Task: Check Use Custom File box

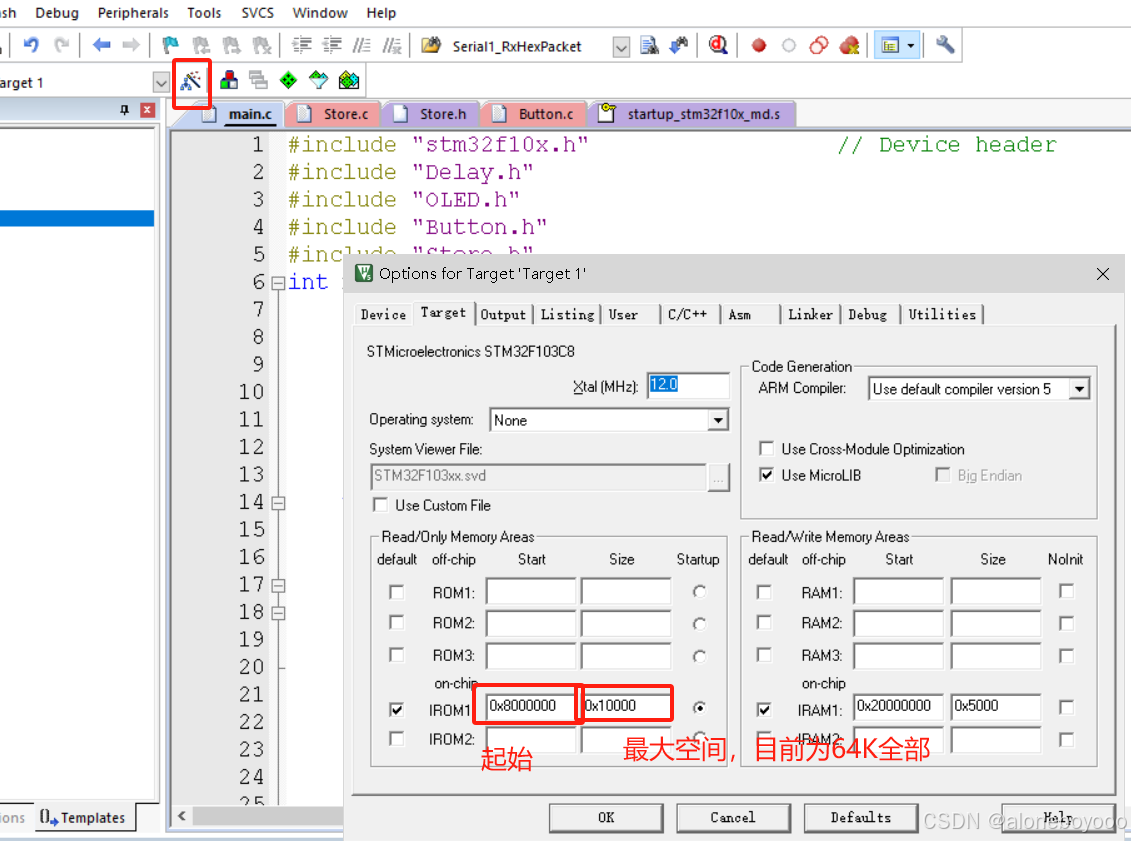Action: [x=380, y=505]
